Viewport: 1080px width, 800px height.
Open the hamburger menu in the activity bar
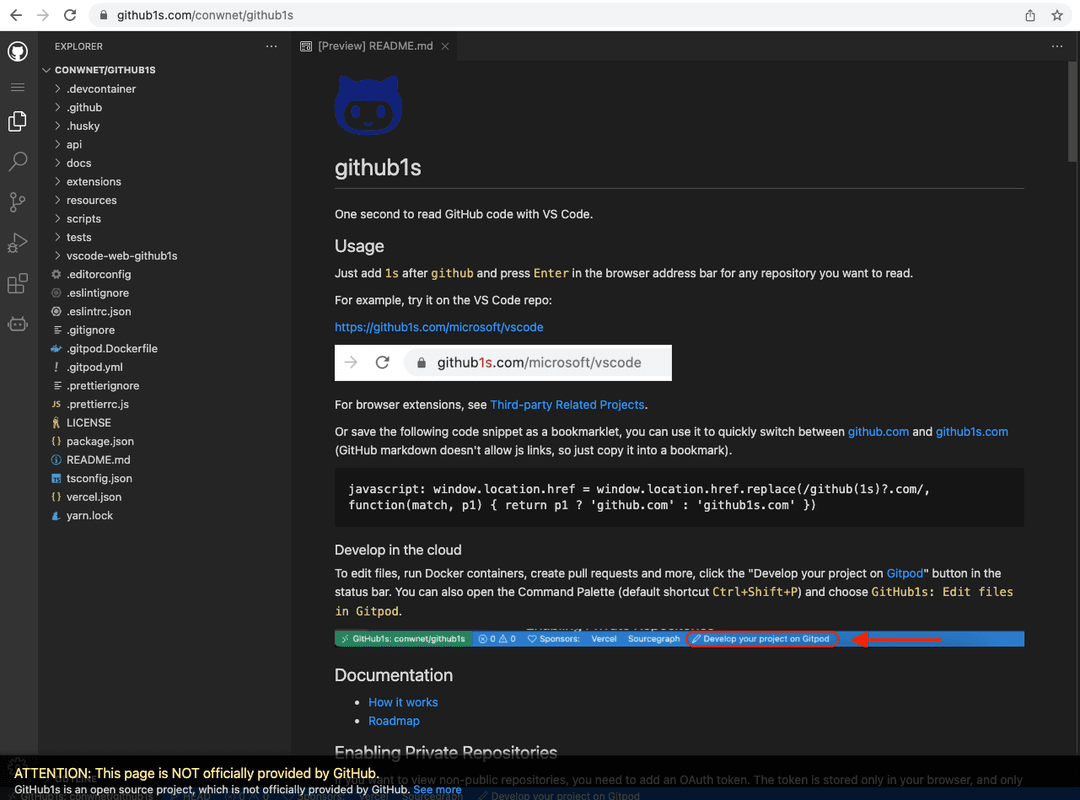(x=16, y=87)
